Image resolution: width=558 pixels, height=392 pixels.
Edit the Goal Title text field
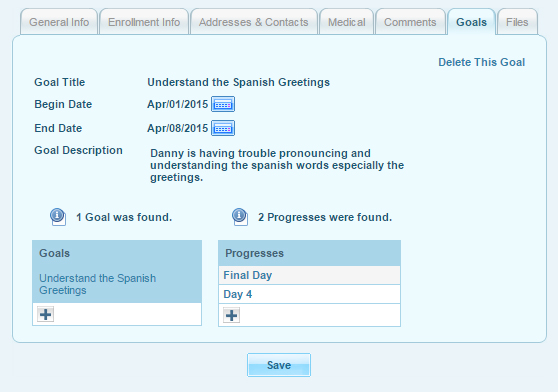238,82
